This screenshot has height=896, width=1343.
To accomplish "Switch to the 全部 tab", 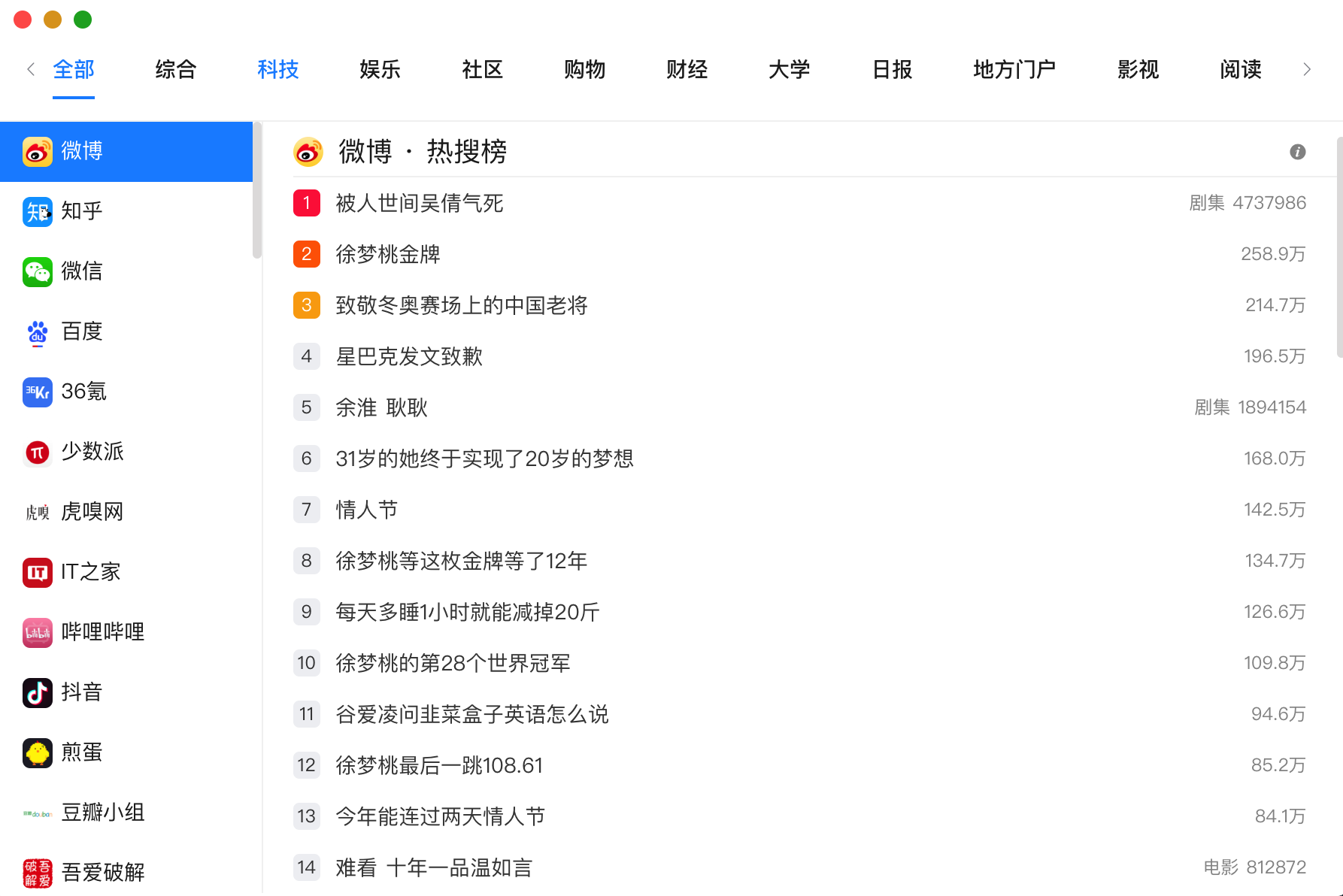I will pos(74,69).
